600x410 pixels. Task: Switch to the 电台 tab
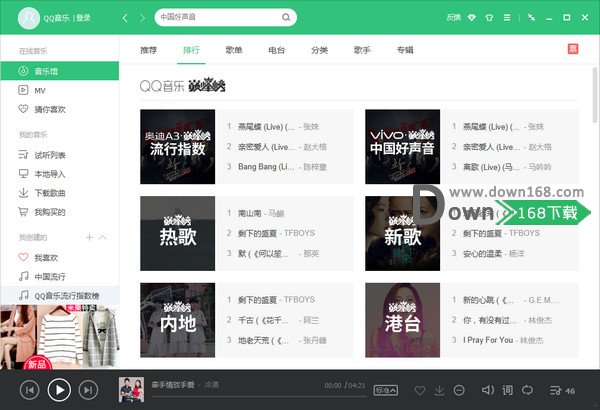[x=277, y=50]
